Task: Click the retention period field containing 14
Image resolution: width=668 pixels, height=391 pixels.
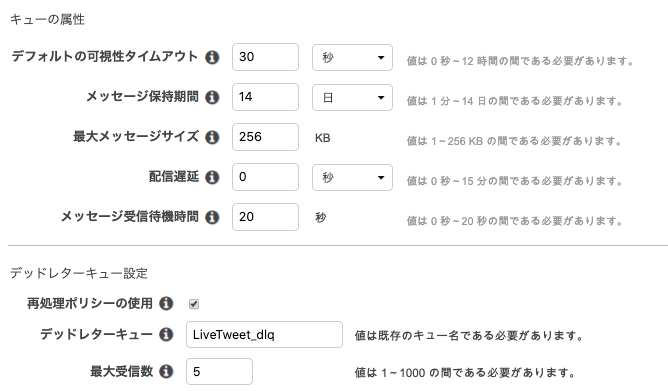Action: tap(265, 97)
